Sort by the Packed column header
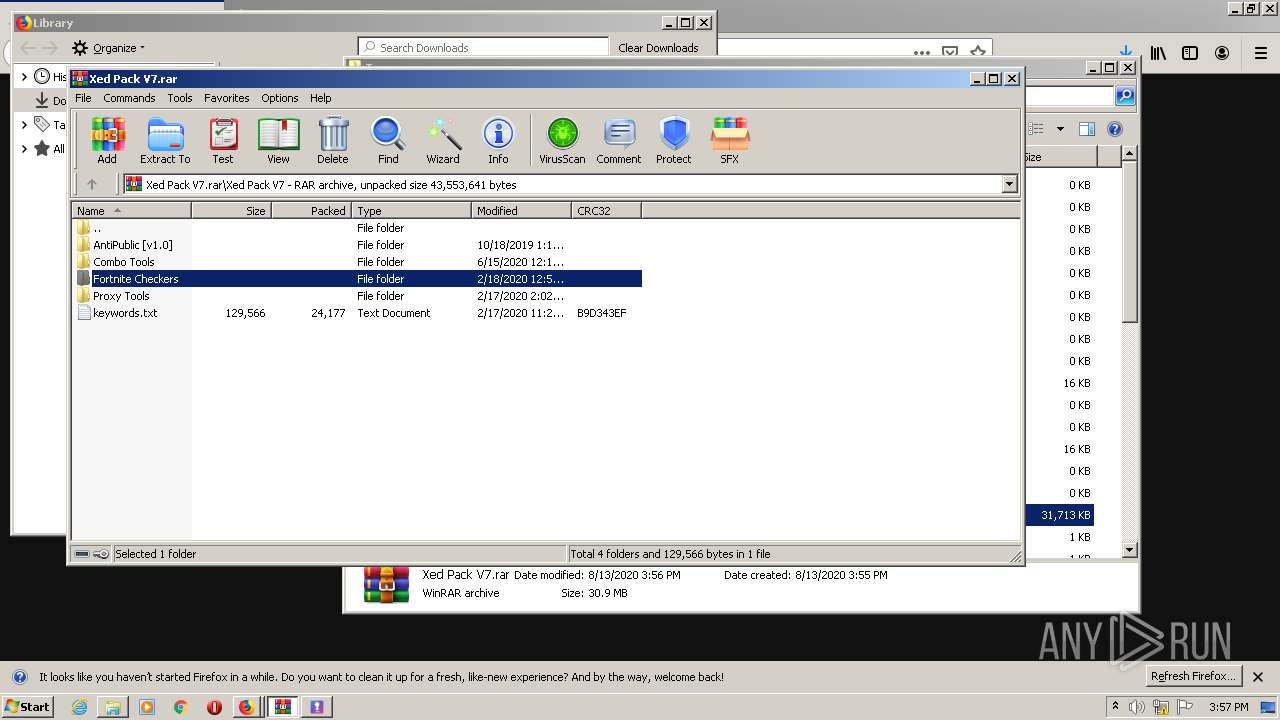Viewport: 1280px width, 720px height. (311, 210)
